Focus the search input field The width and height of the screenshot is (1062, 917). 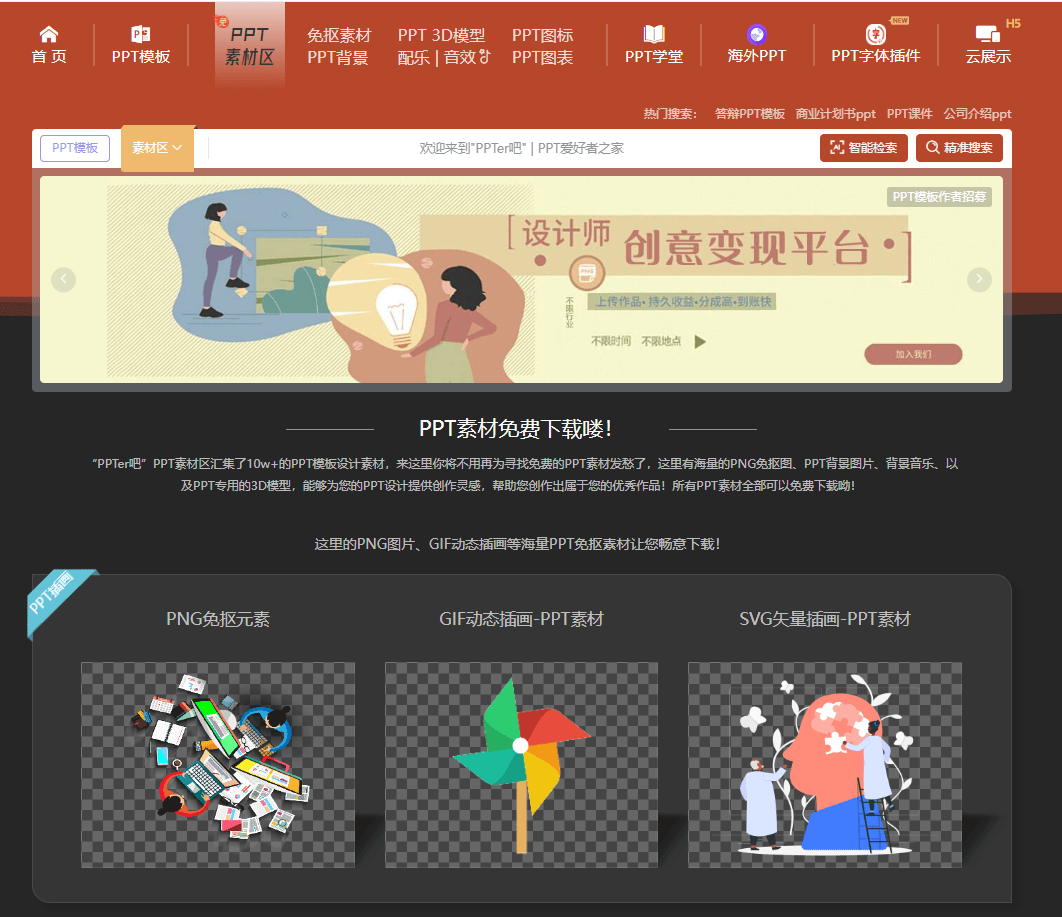[x=520, y=148]
